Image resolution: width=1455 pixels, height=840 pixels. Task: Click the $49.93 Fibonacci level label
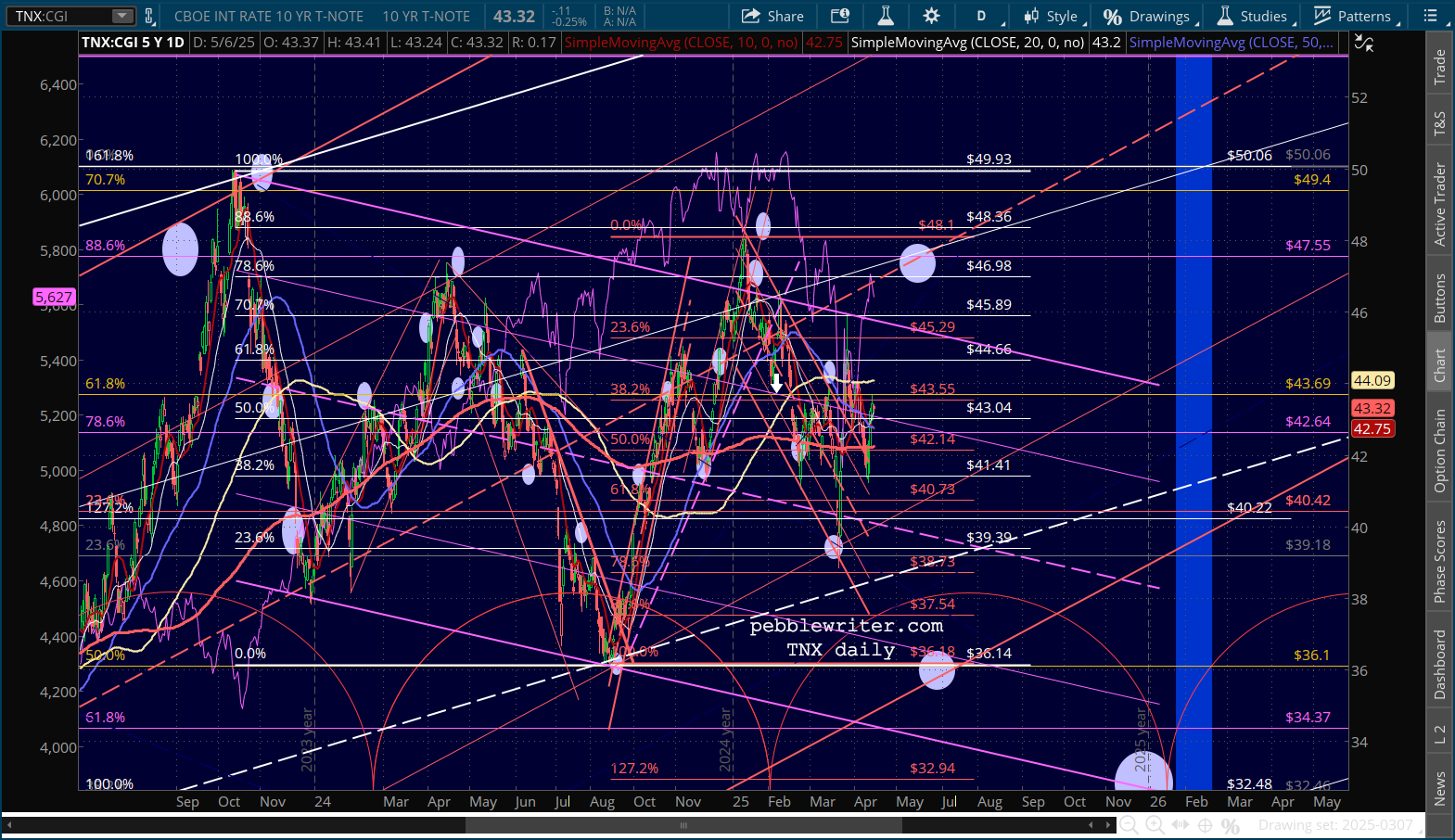[989, 159]
